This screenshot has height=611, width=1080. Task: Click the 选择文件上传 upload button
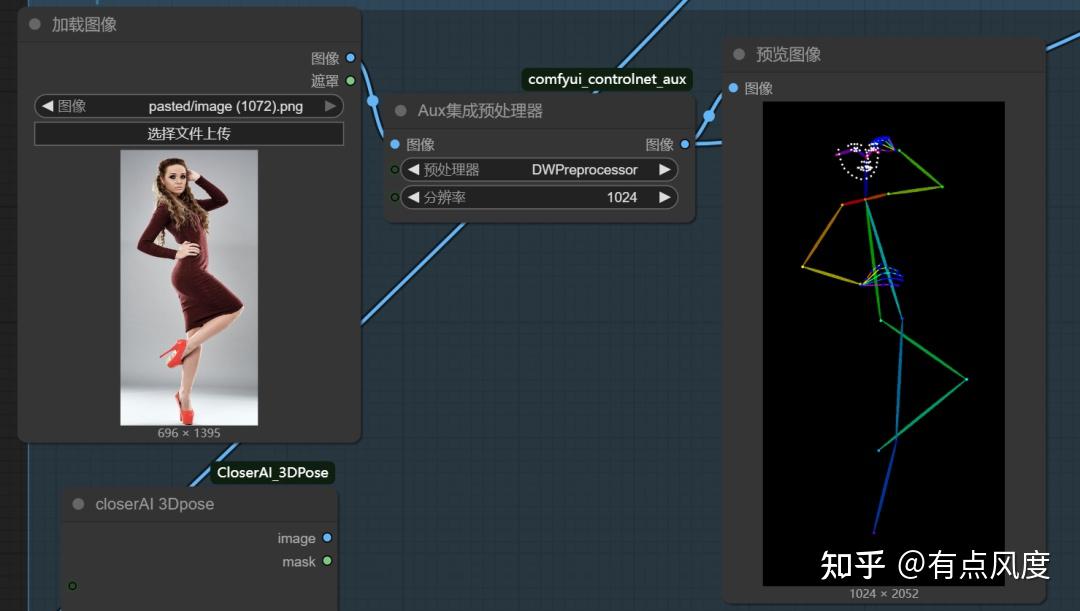click(190, 133)
